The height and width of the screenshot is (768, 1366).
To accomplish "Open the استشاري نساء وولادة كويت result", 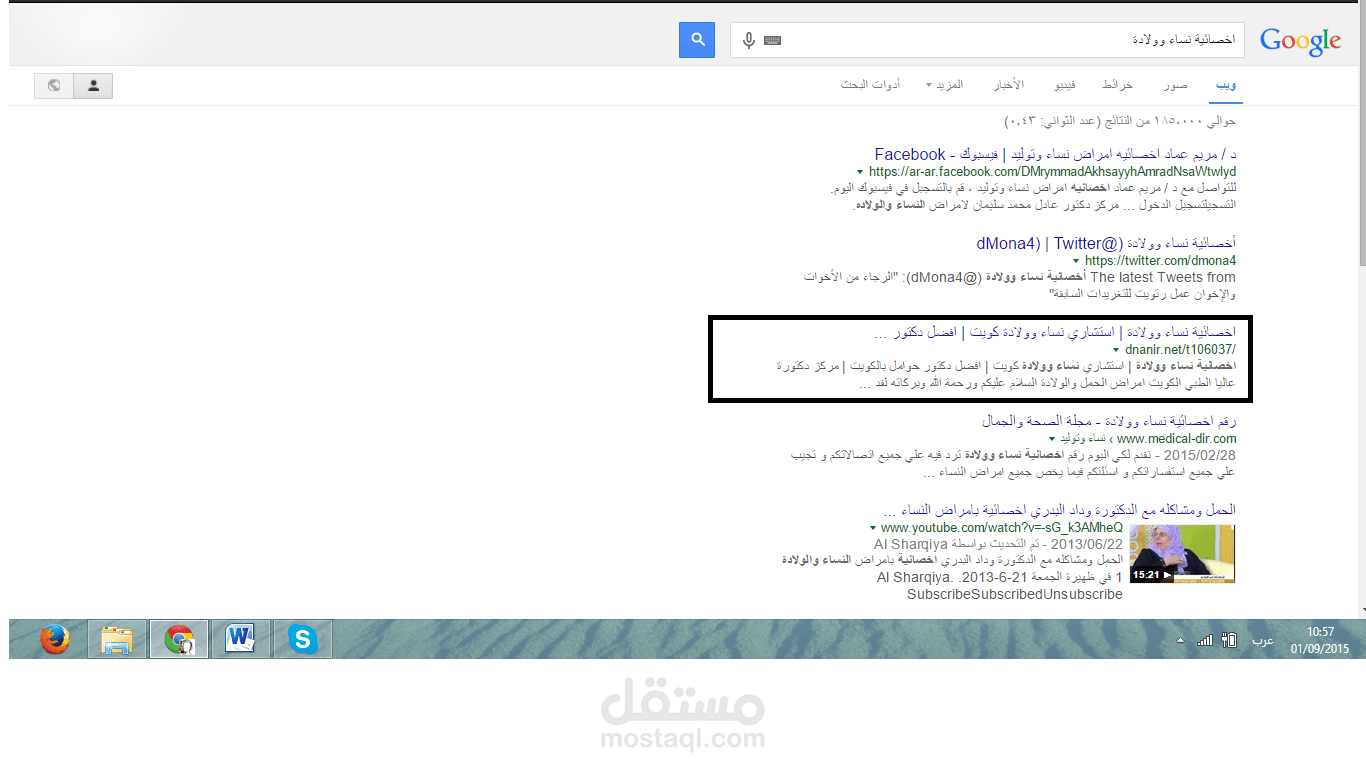I will (1055, 331).
